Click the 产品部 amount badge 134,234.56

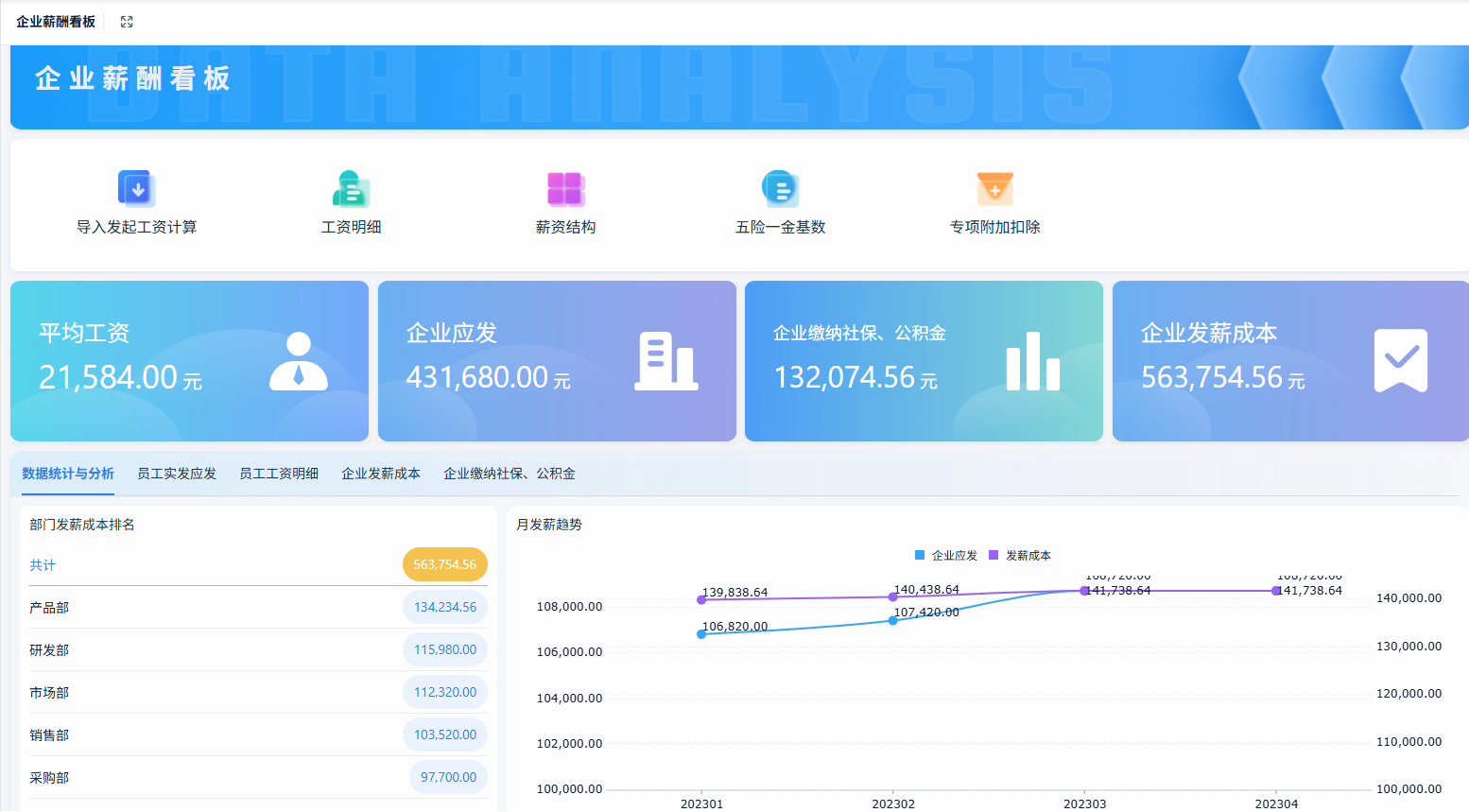444,607
